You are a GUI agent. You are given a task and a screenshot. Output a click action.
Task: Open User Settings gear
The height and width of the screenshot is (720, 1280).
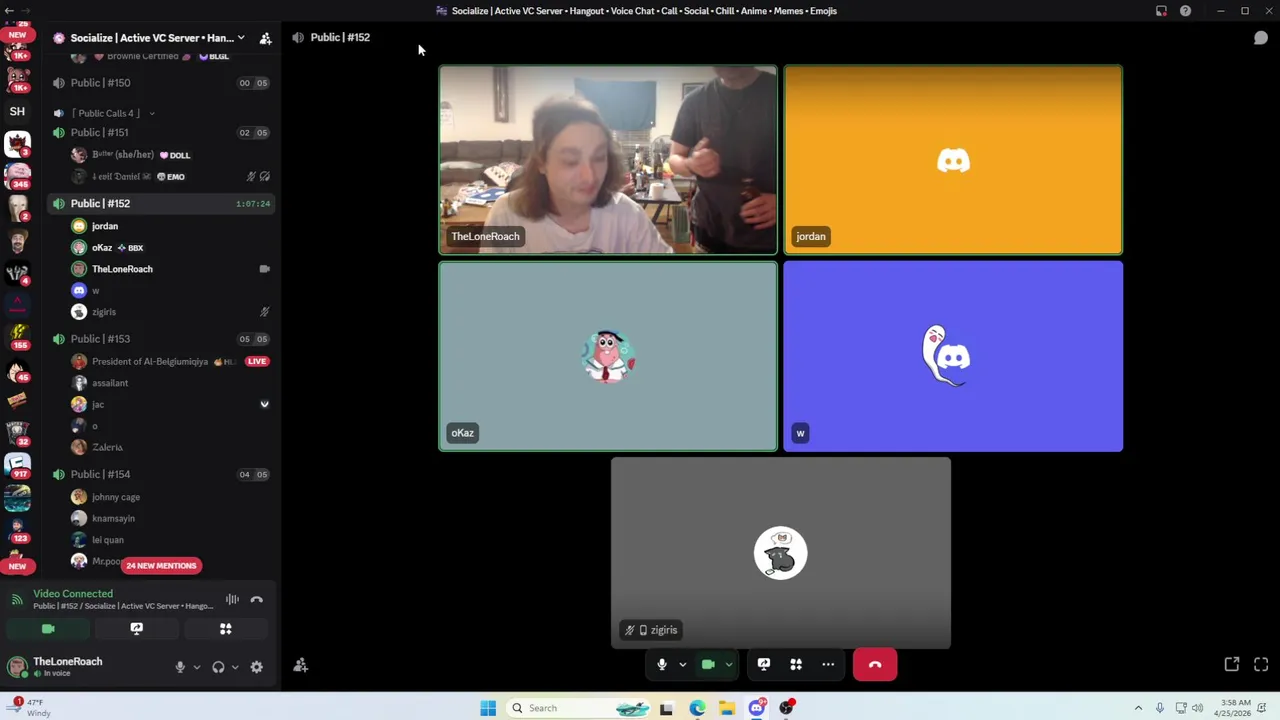pos(257,667)
